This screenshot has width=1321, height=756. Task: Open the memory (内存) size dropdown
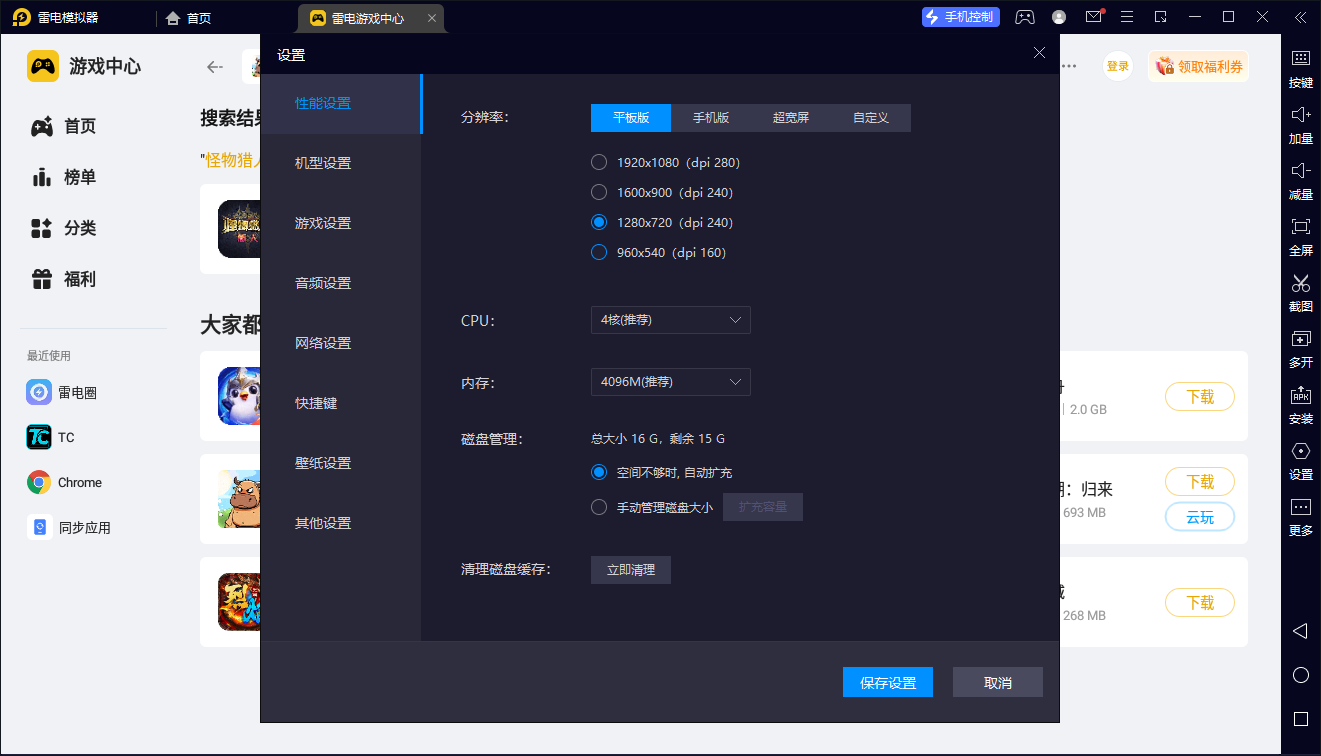(670, 382)
